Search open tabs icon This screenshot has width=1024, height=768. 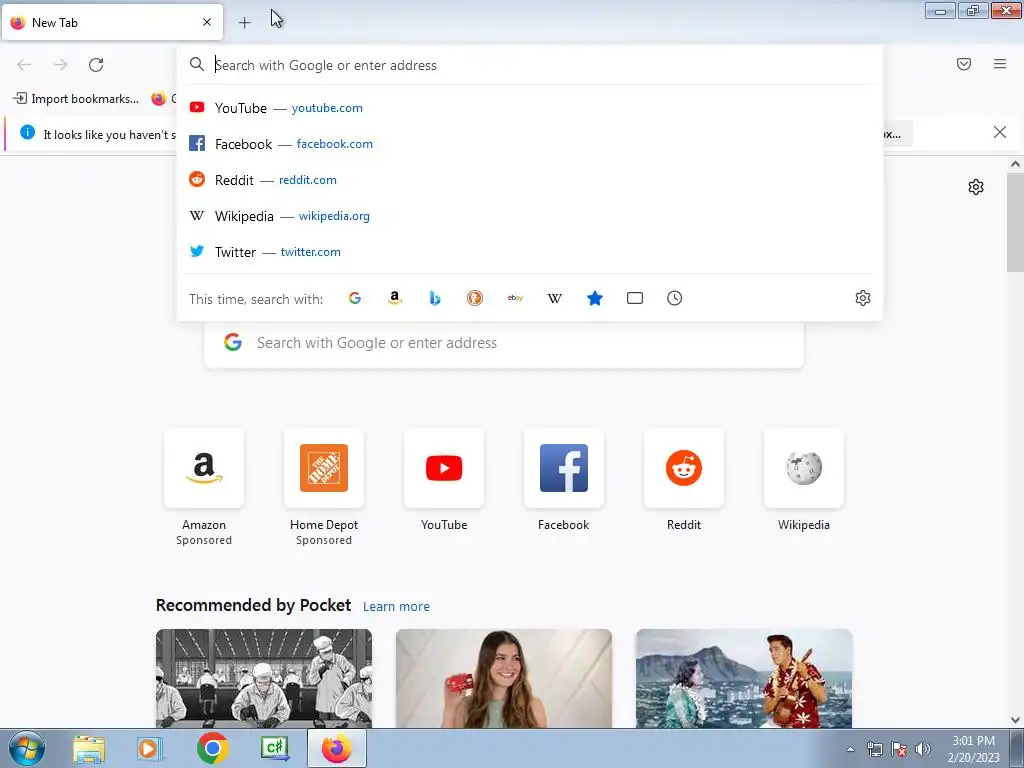tap(635, 298)
